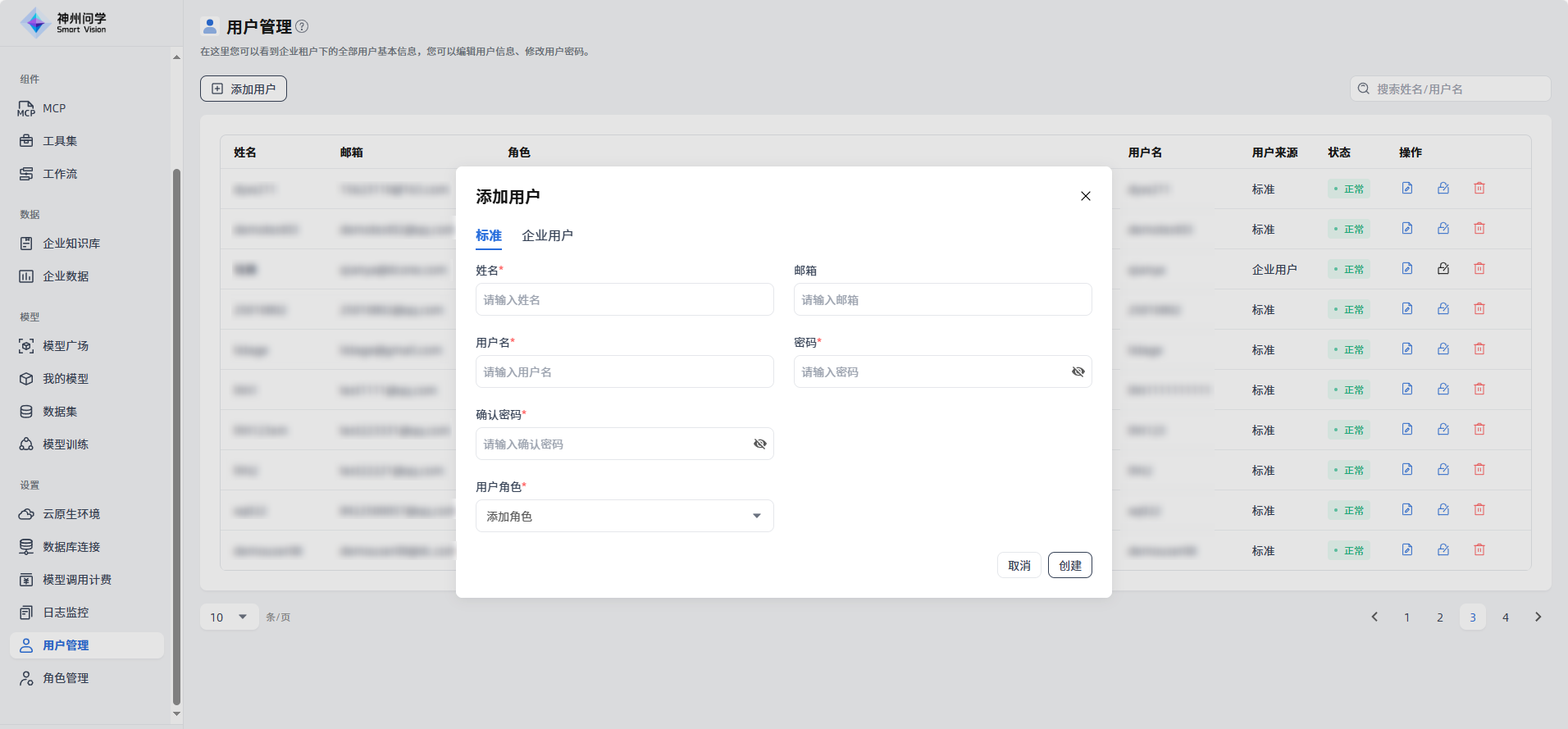Toggle password visibility in 密码 field
The width and height of the screenshot is (1568, 729).
pyautogui.click(x=1078, y=372)
